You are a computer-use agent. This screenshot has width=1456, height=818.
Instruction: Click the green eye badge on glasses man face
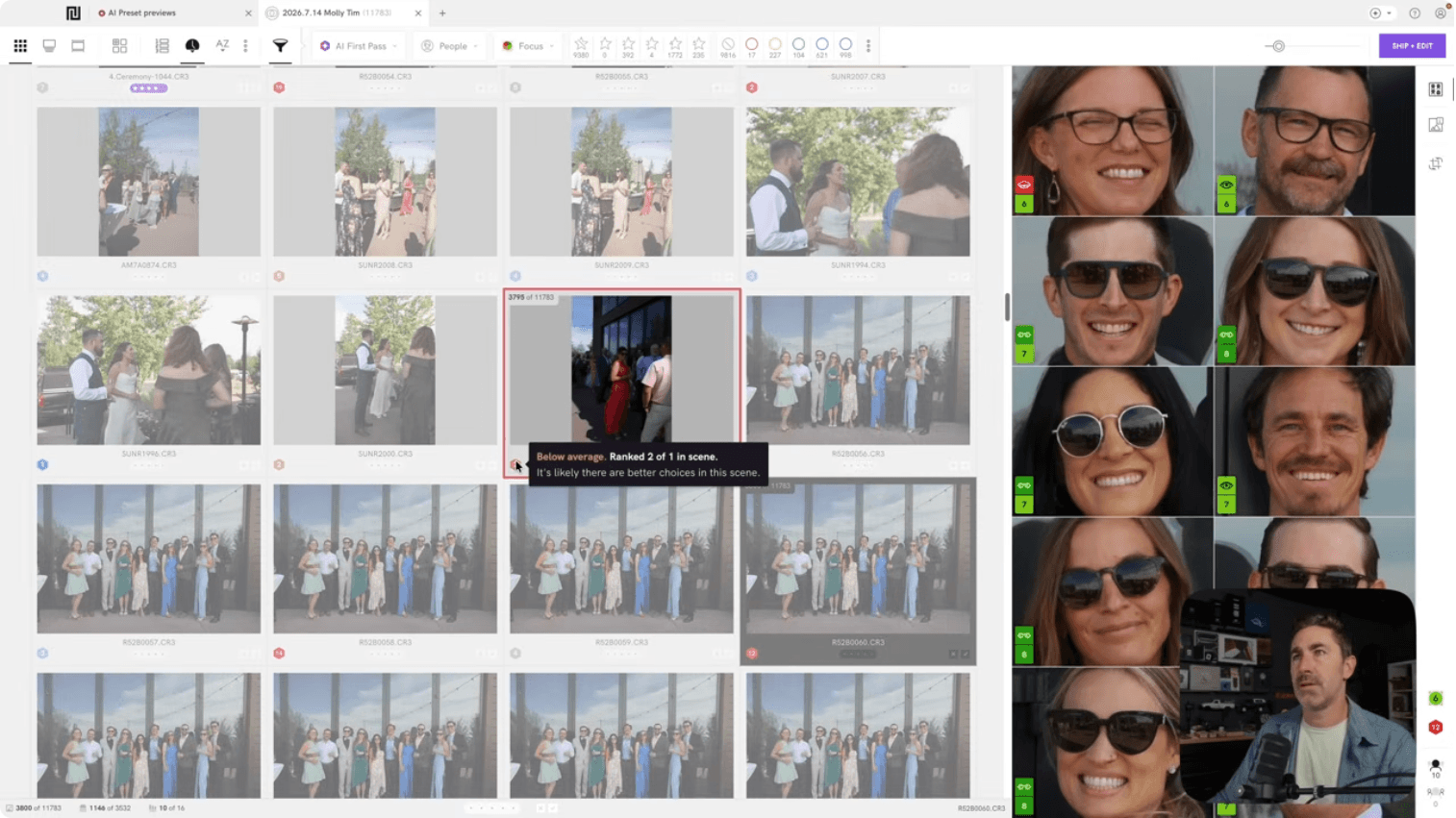coord(1226,185)
